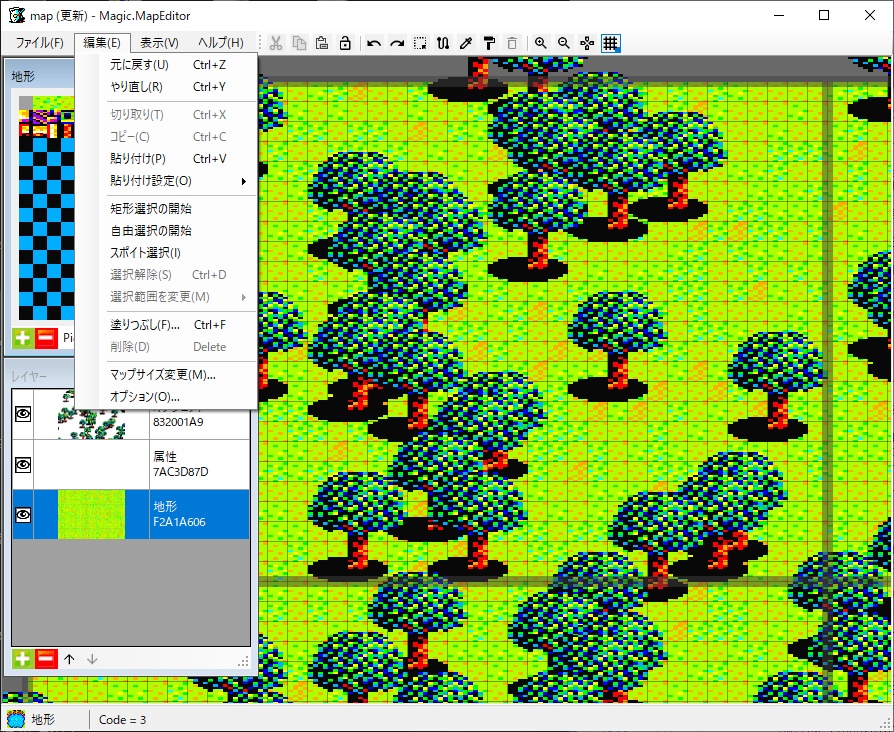The width and height of the screenshot is (894, 732).
Task: Toggle visibility of 属性 layer
Action: pos(23,465)
